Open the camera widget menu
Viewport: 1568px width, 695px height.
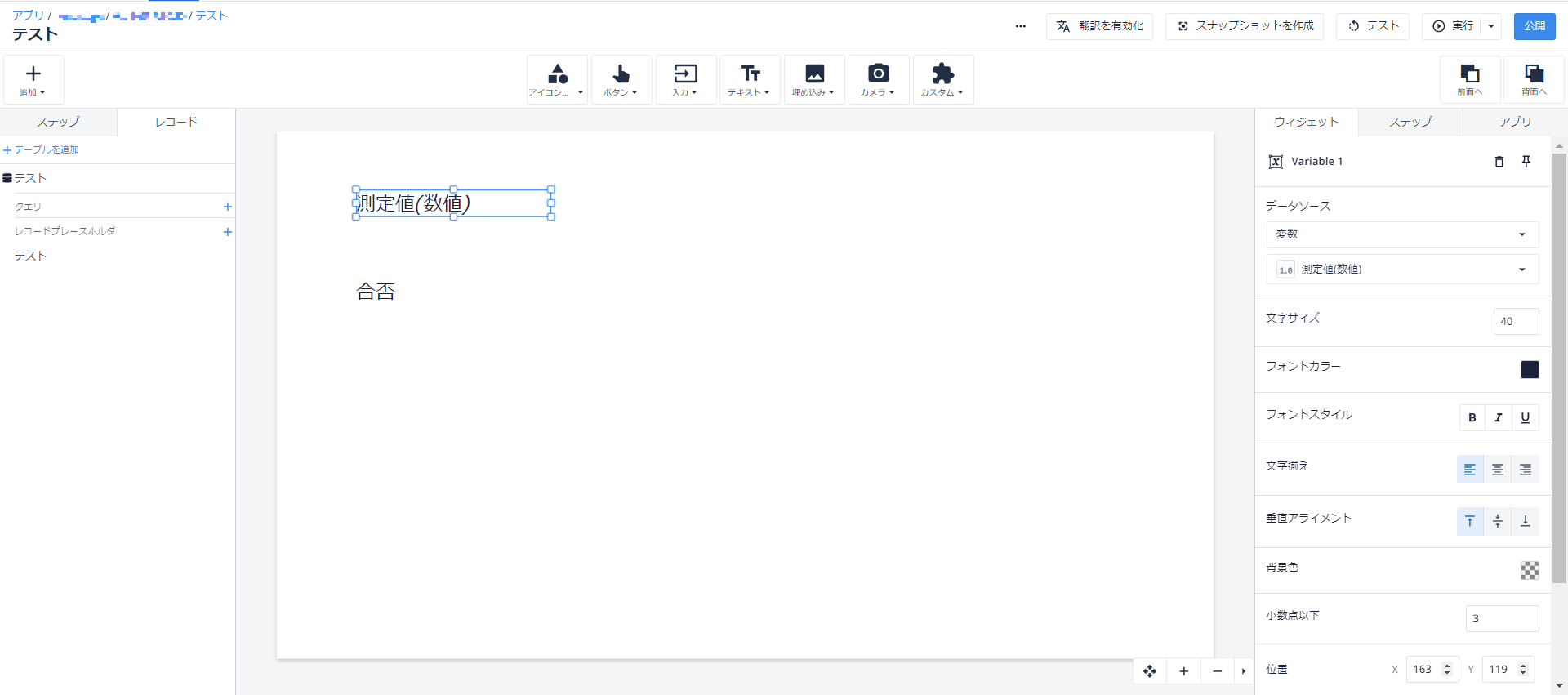pyautogui.click(x=878, y=79)
